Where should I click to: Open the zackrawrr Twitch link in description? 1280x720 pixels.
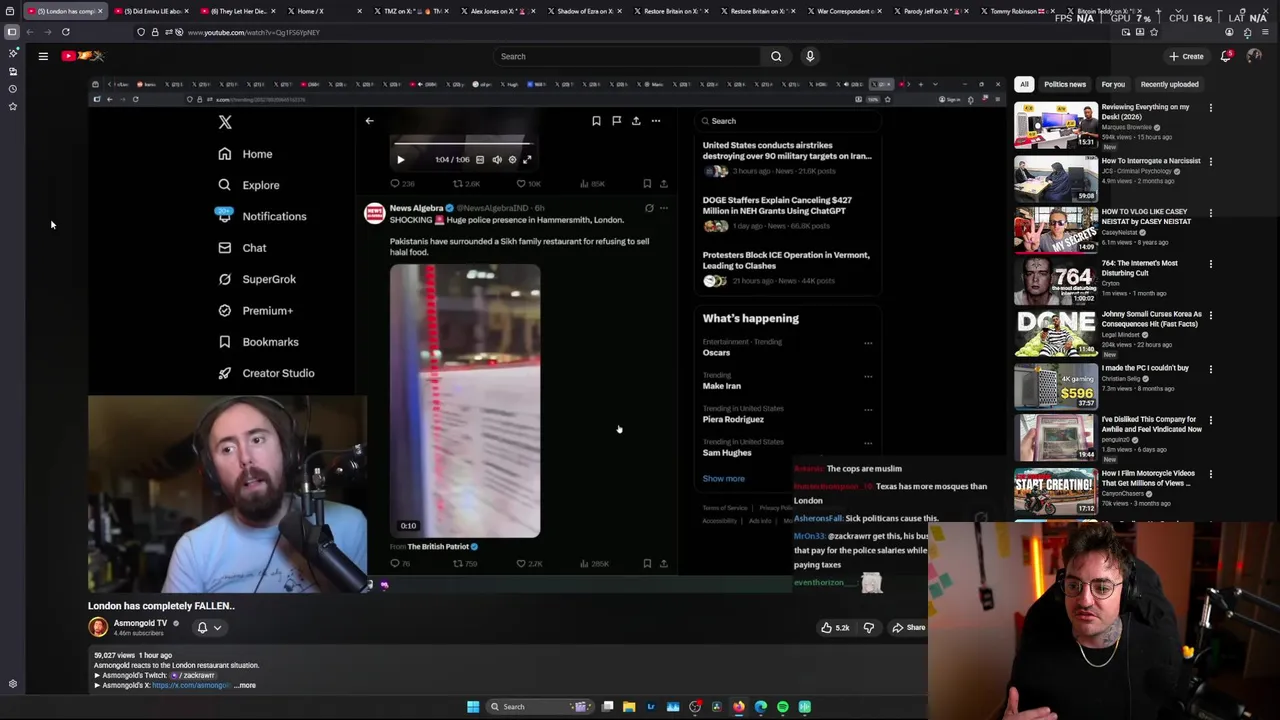point(193,675)
